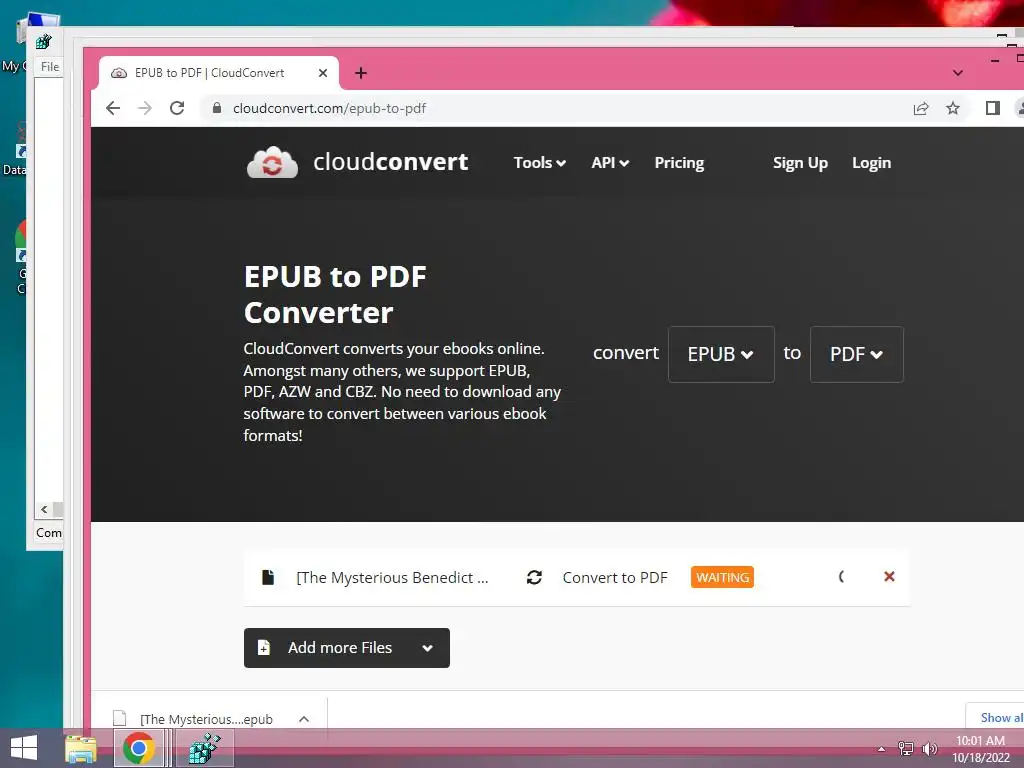Remove the file with red X
The width and height of the screenshot is (1024, 768).
tap(889, 576)
